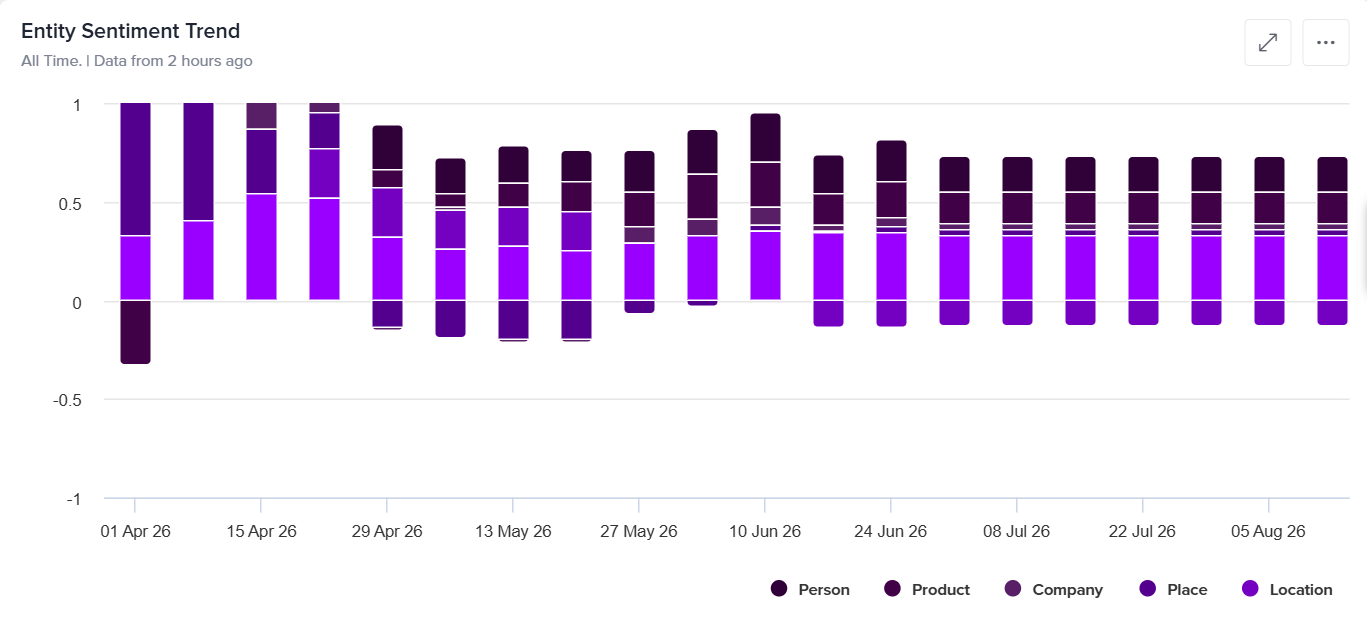Click the negative segment of the 13 May 26 bar

pyautogui.click(x=513, y=320)
